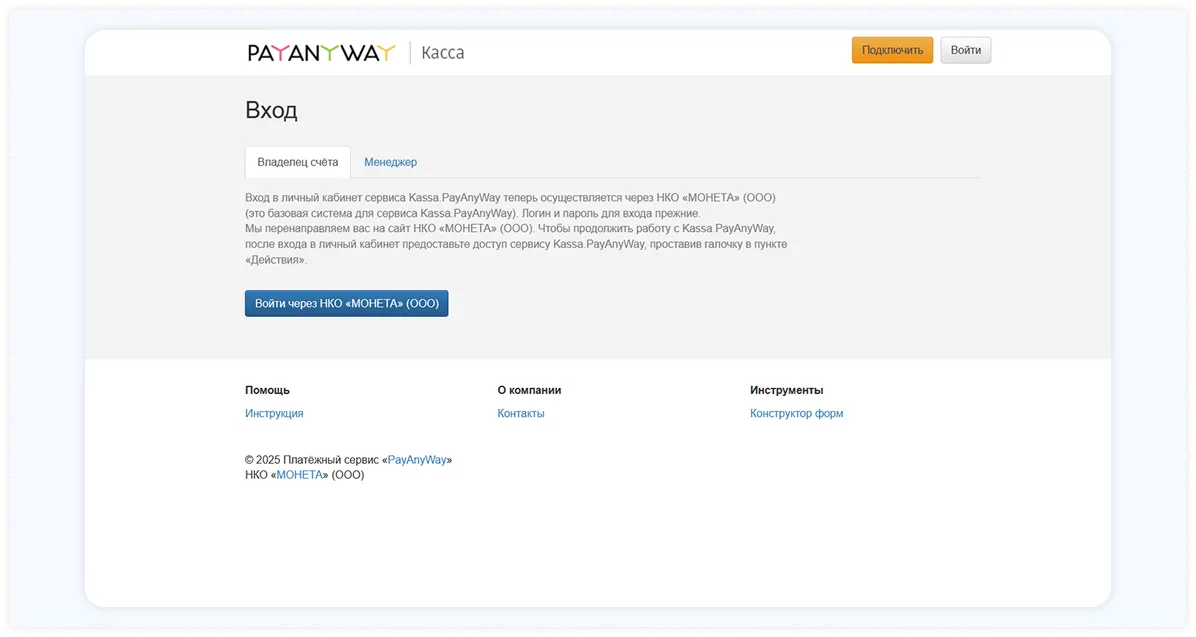Viewport: 1196px width, 637px height.
Task: Open the Контакты link
Action: (521, 413)
